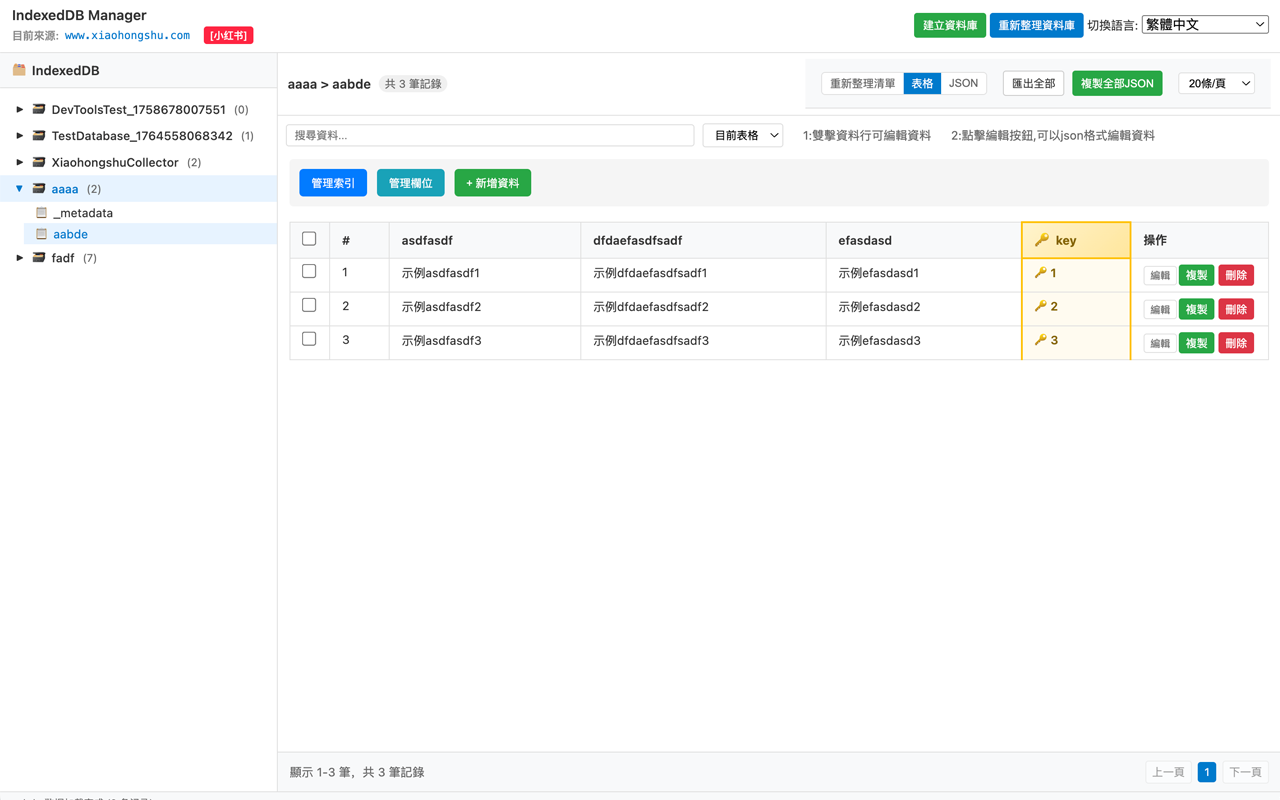Screen dimensions: 1280x800
Task: Click 刪除 button for row 3
Action: [1236, 343]
